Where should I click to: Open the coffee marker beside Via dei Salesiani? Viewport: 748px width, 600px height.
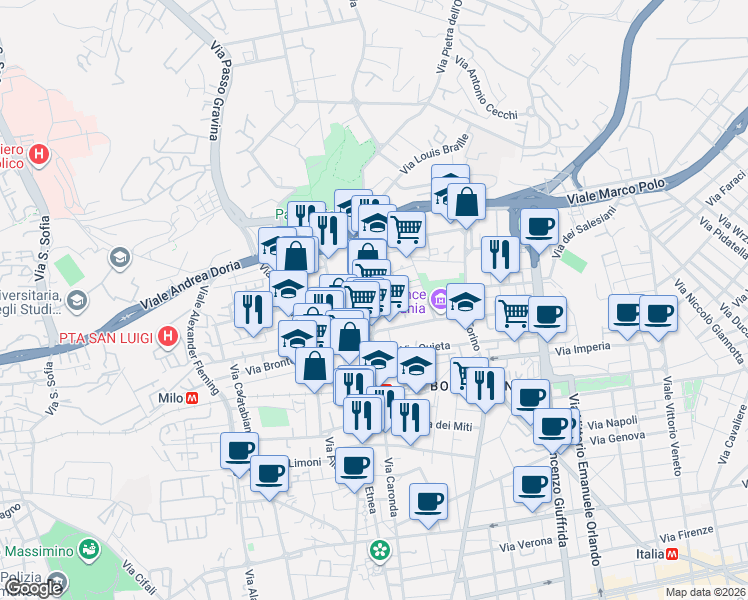click(x=539, y=228)
